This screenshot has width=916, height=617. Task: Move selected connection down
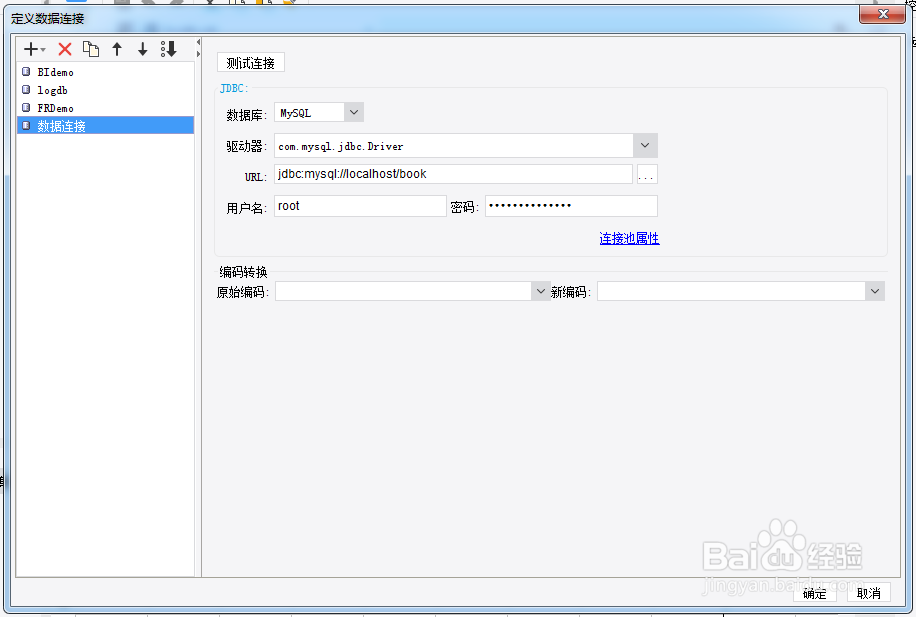(143, 50)
